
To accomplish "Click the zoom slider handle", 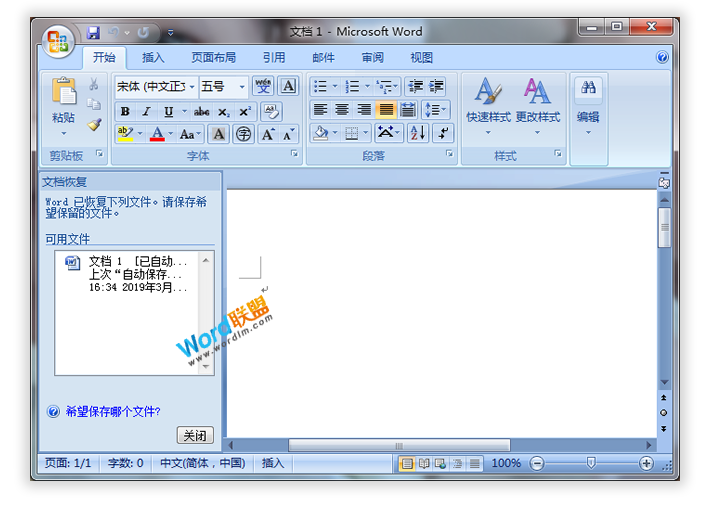I will click(x=591, y=463).
